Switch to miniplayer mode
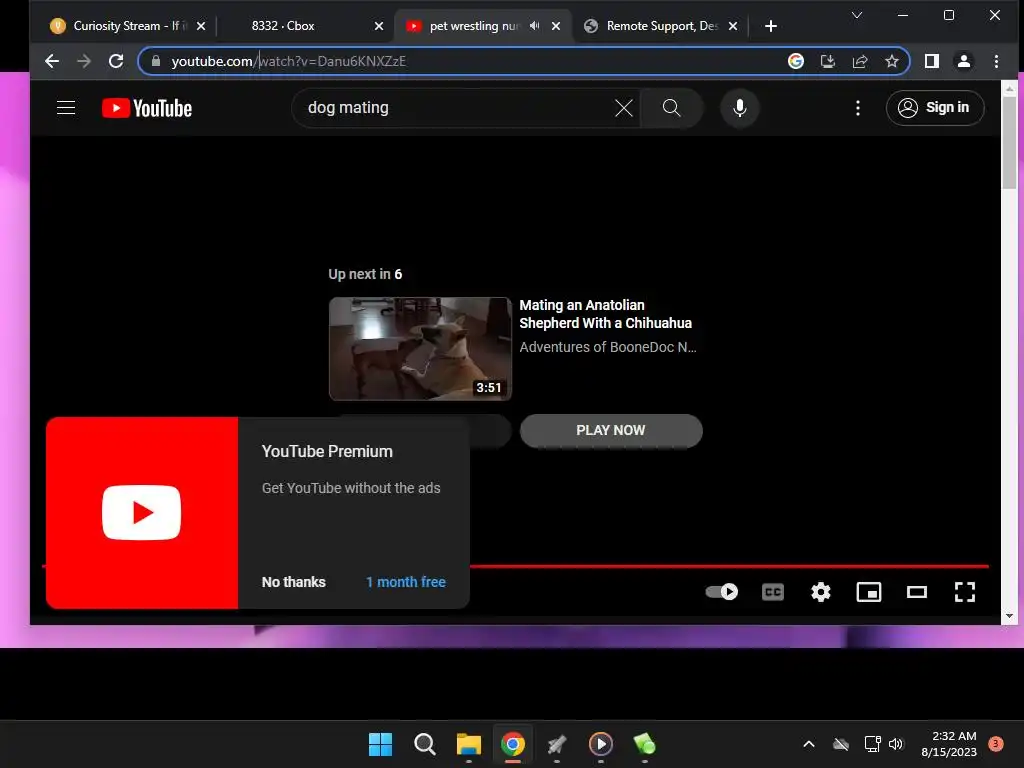The image size is (1024, 768). 869,592
